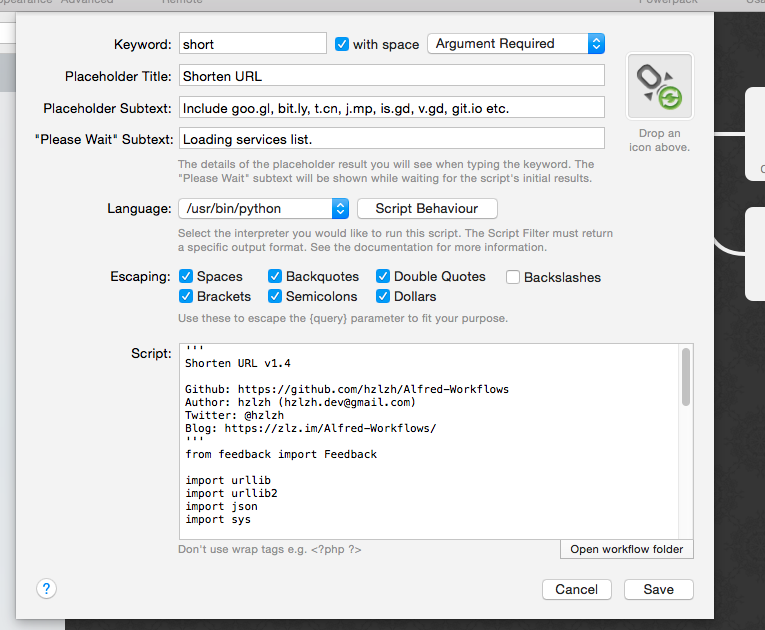Click the 'Blog: https://zlz.im' script line
The width and height of the screenshot is (765, 630).
pos(311,428)
